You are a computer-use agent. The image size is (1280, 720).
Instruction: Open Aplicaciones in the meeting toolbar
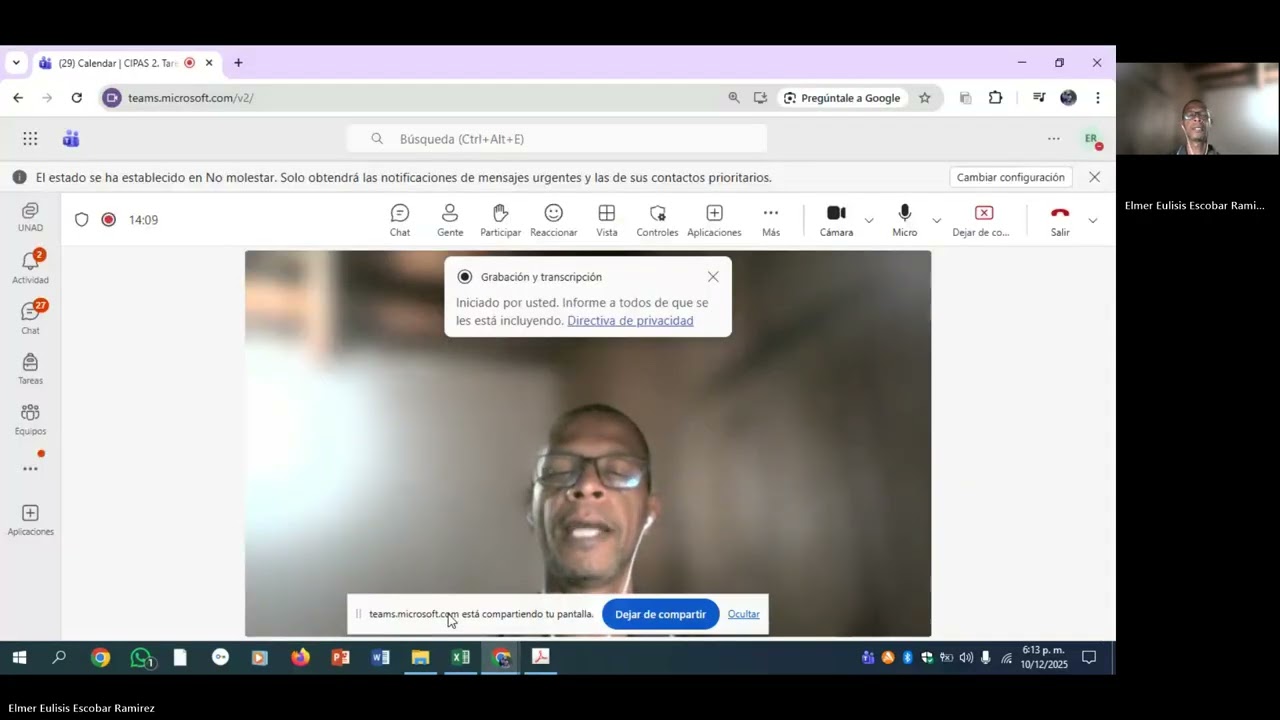click(x=714, y=220)
